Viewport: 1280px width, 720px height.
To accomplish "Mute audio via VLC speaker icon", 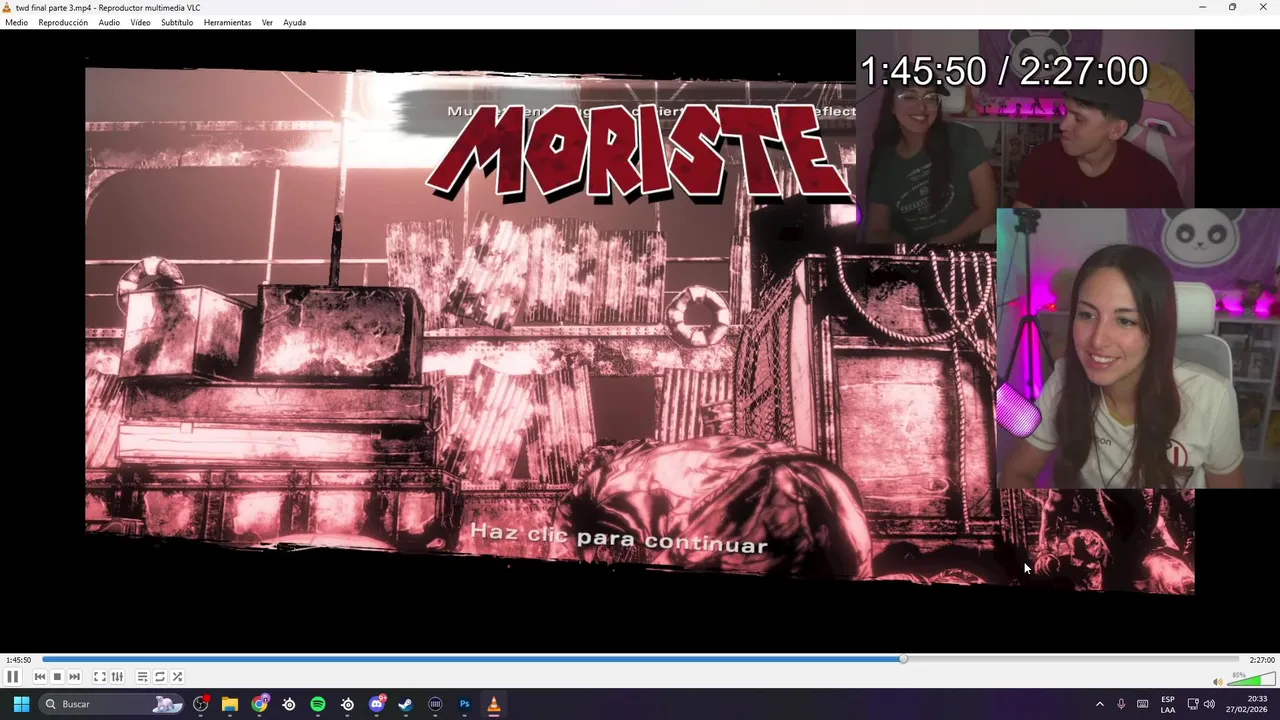I will point(1217,681).
